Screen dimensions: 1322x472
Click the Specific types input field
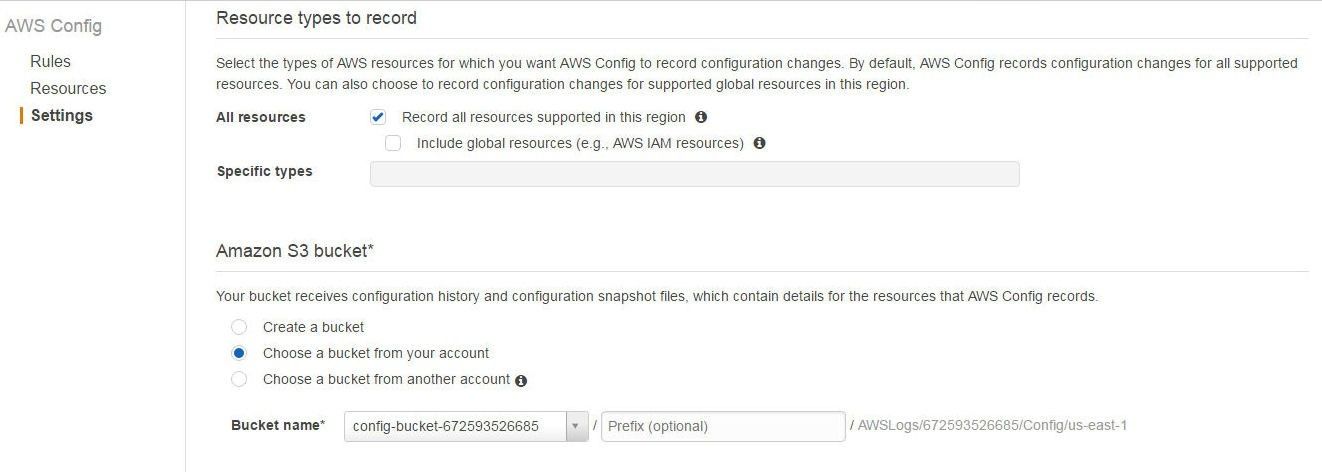(695, 174)
